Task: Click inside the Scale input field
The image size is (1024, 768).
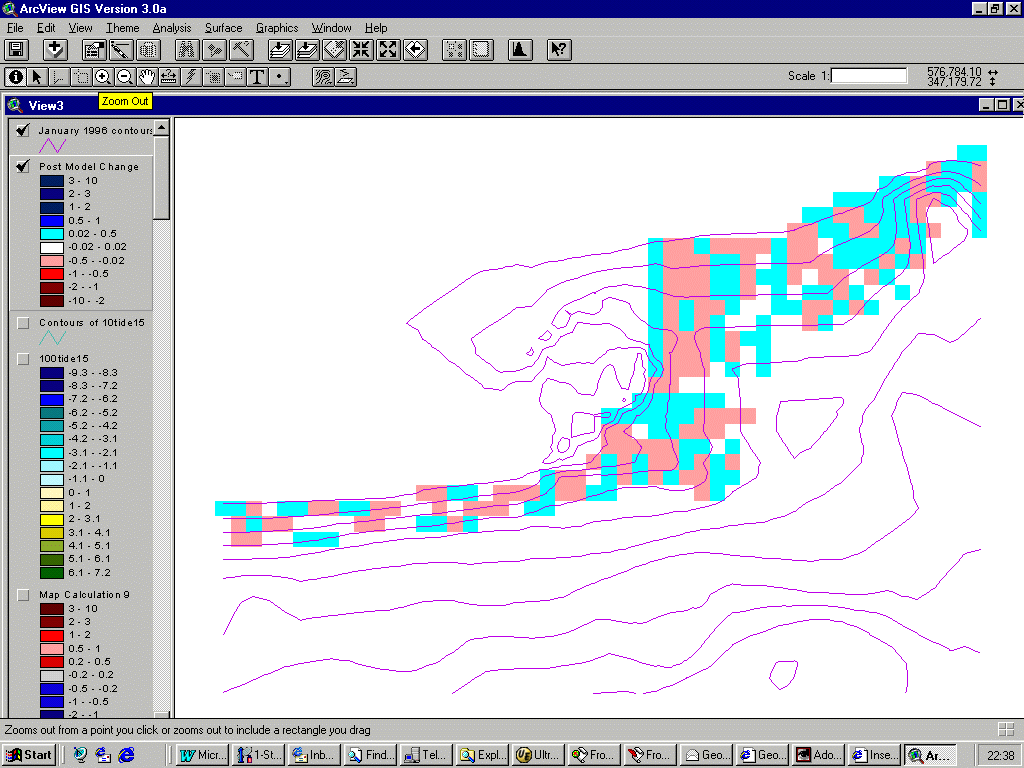Action: tap(869, 75)
